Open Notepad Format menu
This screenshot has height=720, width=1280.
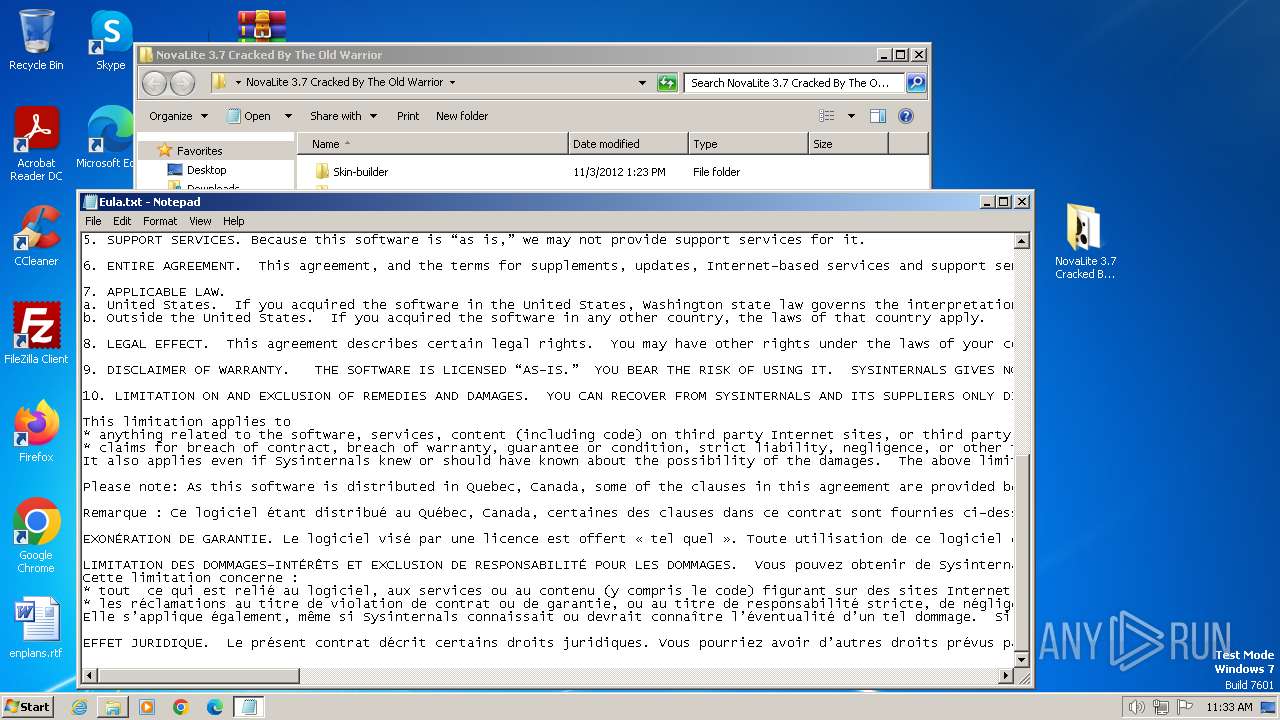point(160,221)
